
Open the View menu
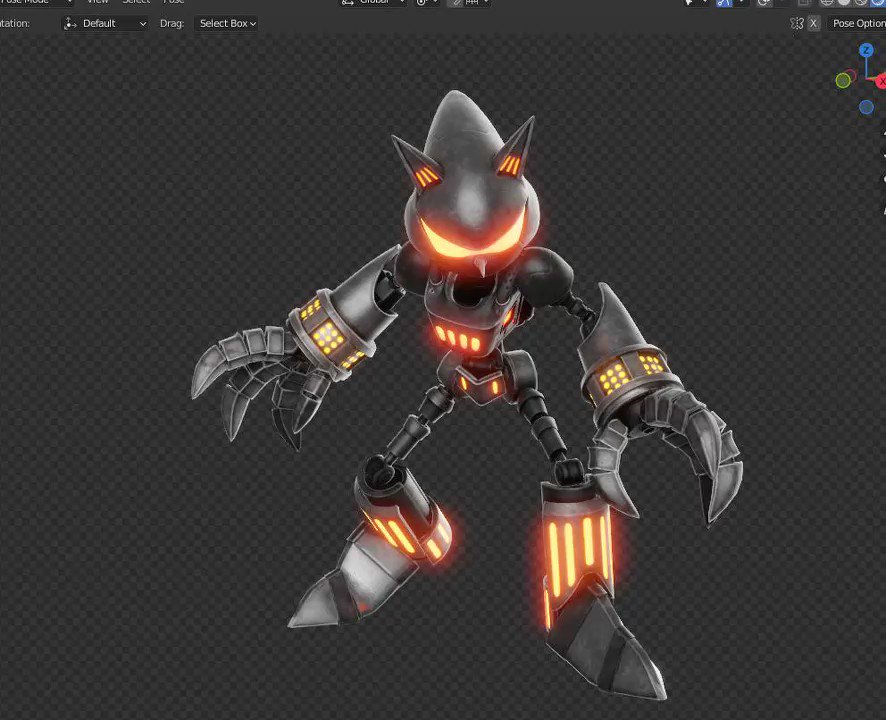tap(97, 2)
